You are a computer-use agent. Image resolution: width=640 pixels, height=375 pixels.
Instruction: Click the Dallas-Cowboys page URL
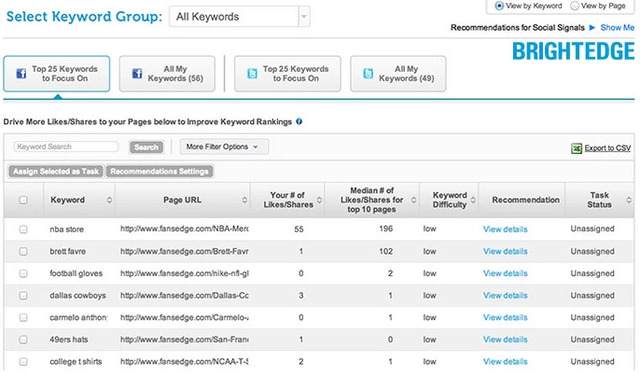(x=184, y=295)
